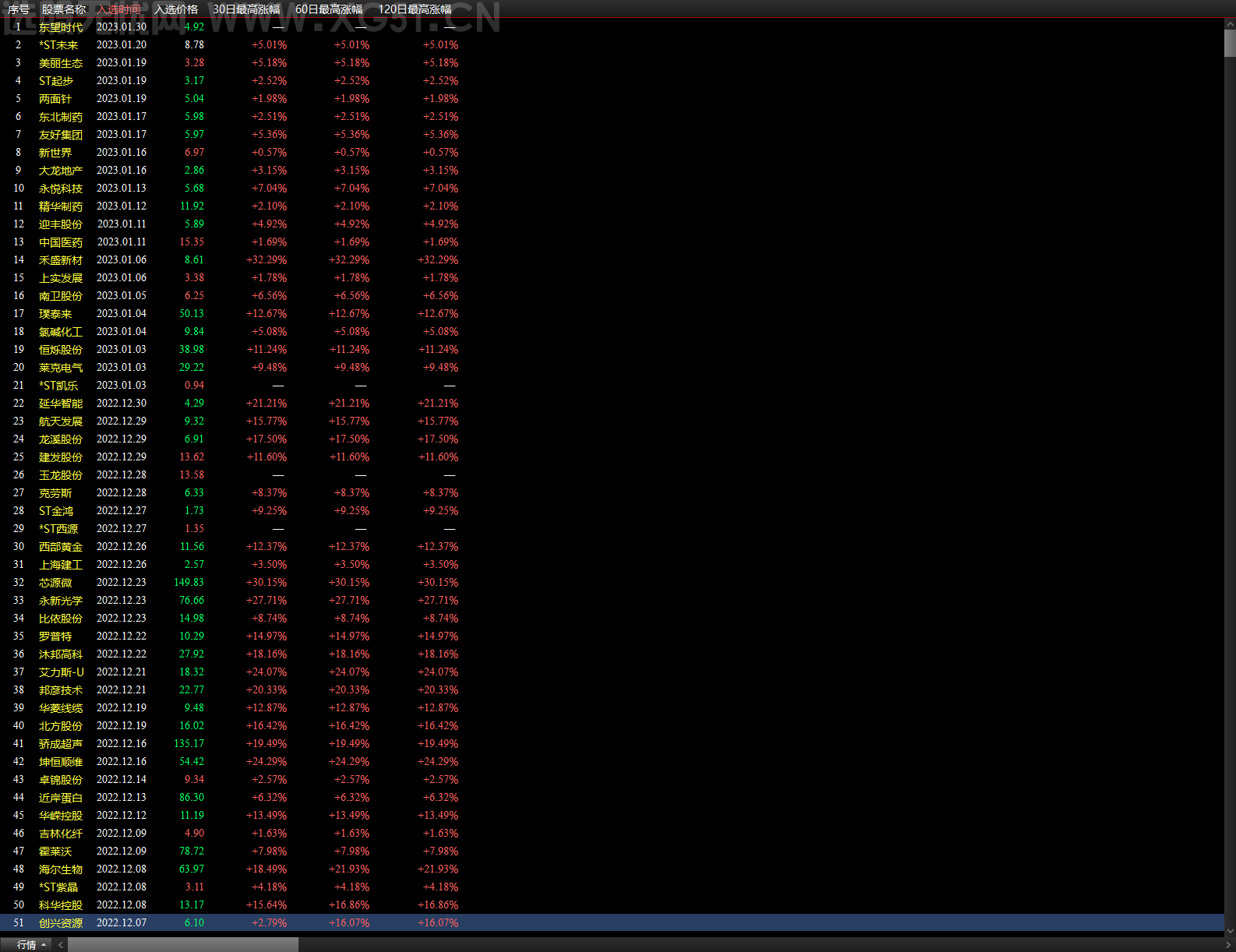Select stock 骄成超声
This screenshot has height=952, width=1236.
point(61,744)
